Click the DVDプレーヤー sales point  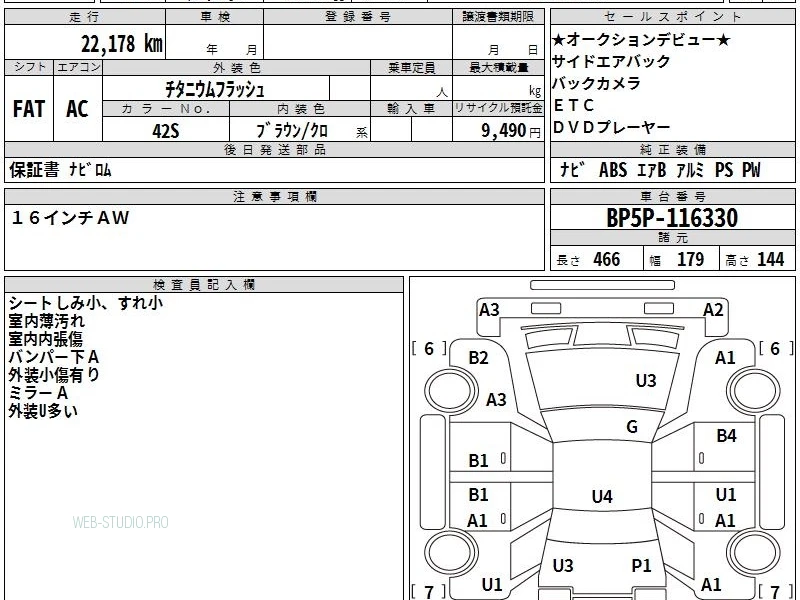click(611, 127)
